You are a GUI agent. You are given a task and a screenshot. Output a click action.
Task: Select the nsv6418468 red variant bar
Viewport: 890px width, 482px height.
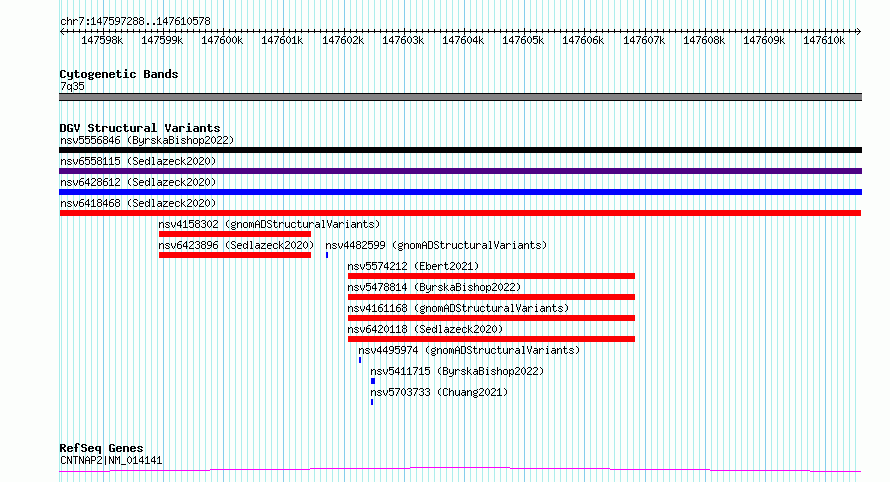click(460, 213)
